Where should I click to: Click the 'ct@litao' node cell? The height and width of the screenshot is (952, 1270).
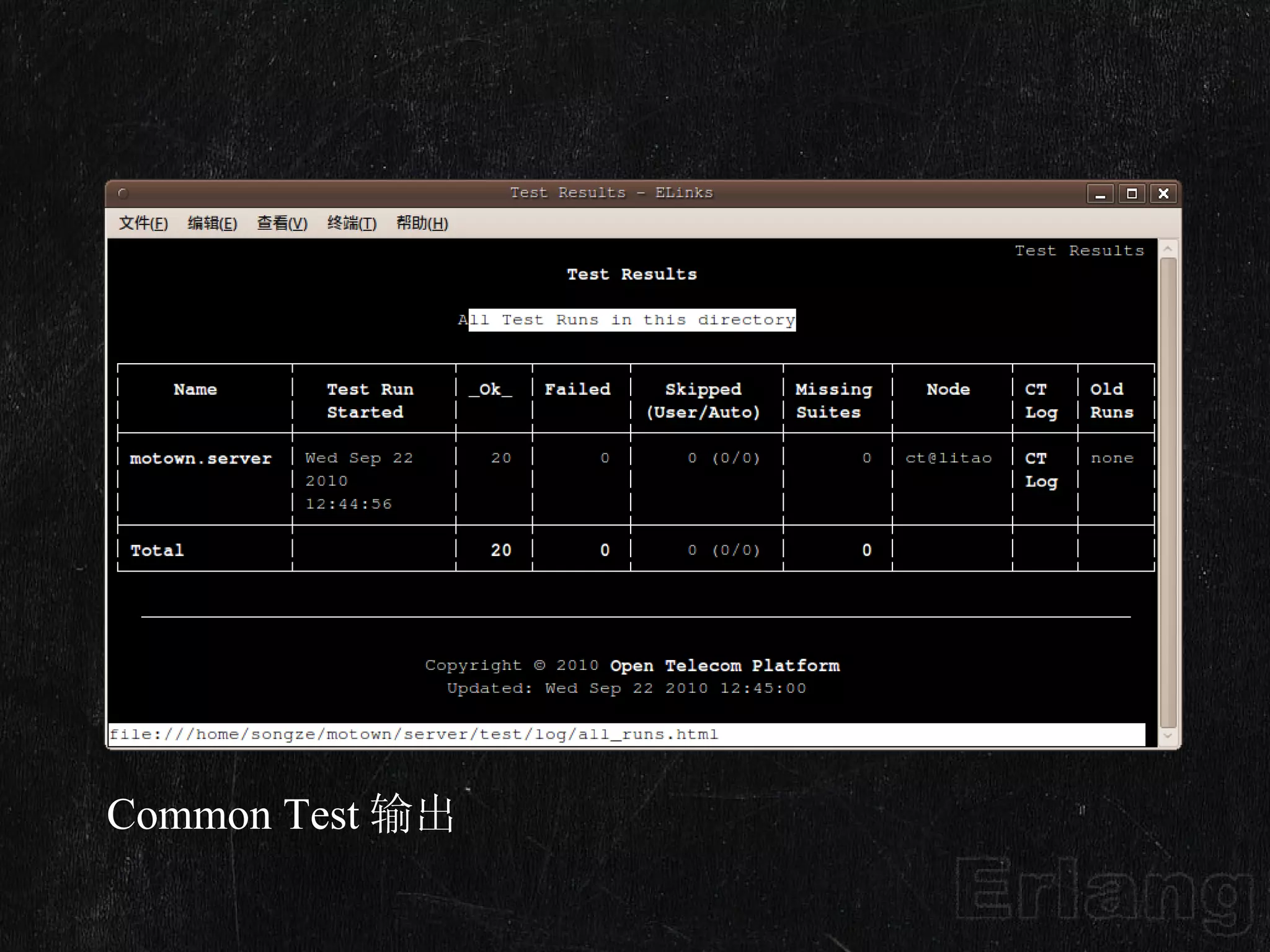tap(948, 458)
